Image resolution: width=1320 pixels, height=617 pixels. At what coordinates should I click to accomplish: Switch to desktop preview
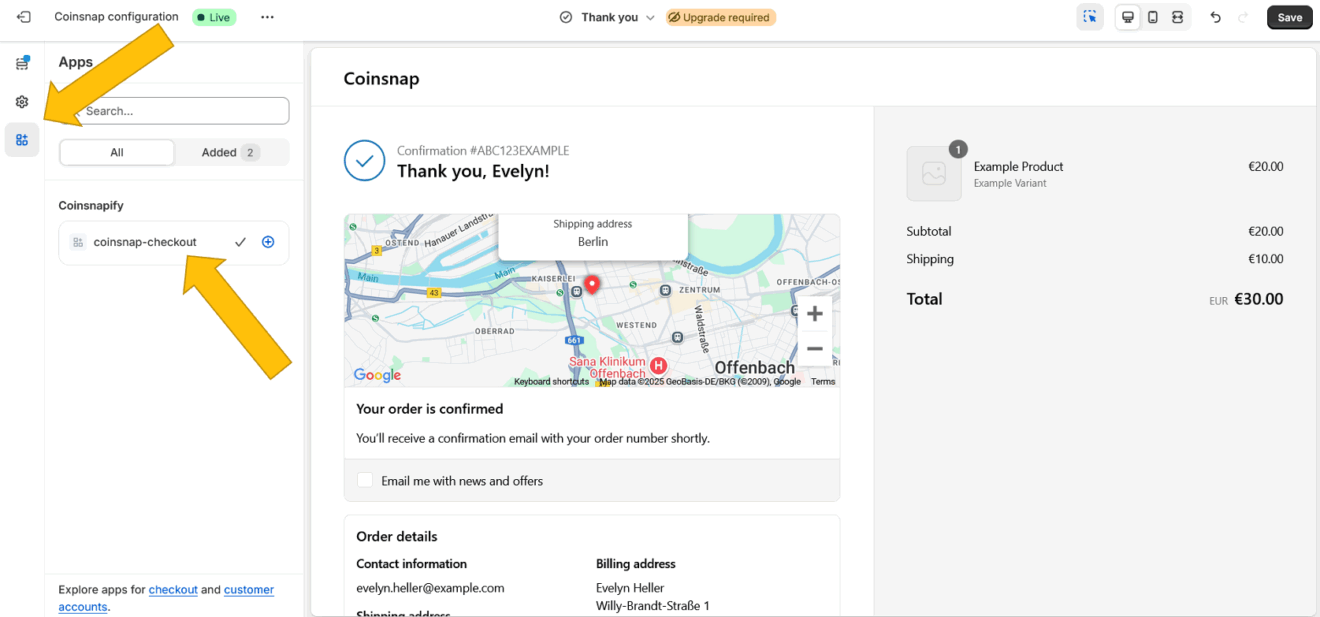(1128, 17)
